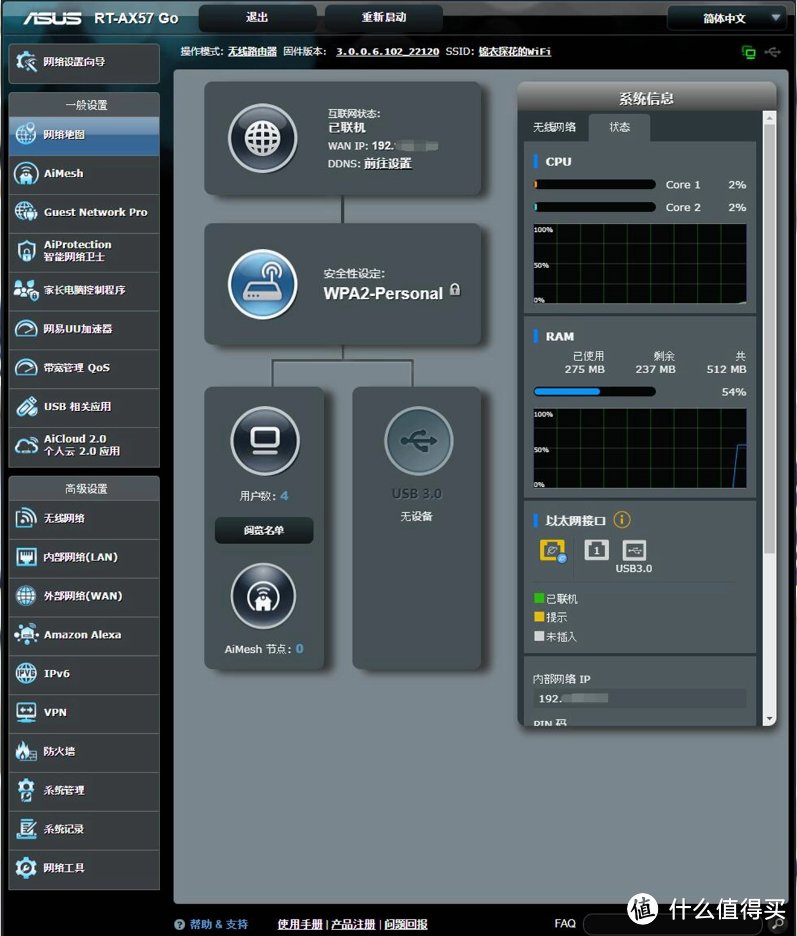797x936 pixels.
Task: Click the green network status icon at top right
Action: (x=748, y=52)
